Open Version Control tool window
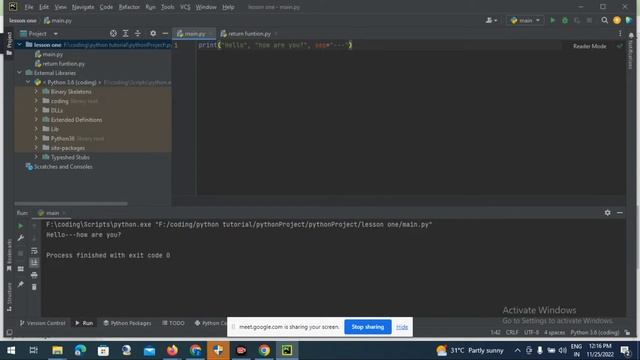The height and width of the screenshot is (360, 640). tap(42, 323)
